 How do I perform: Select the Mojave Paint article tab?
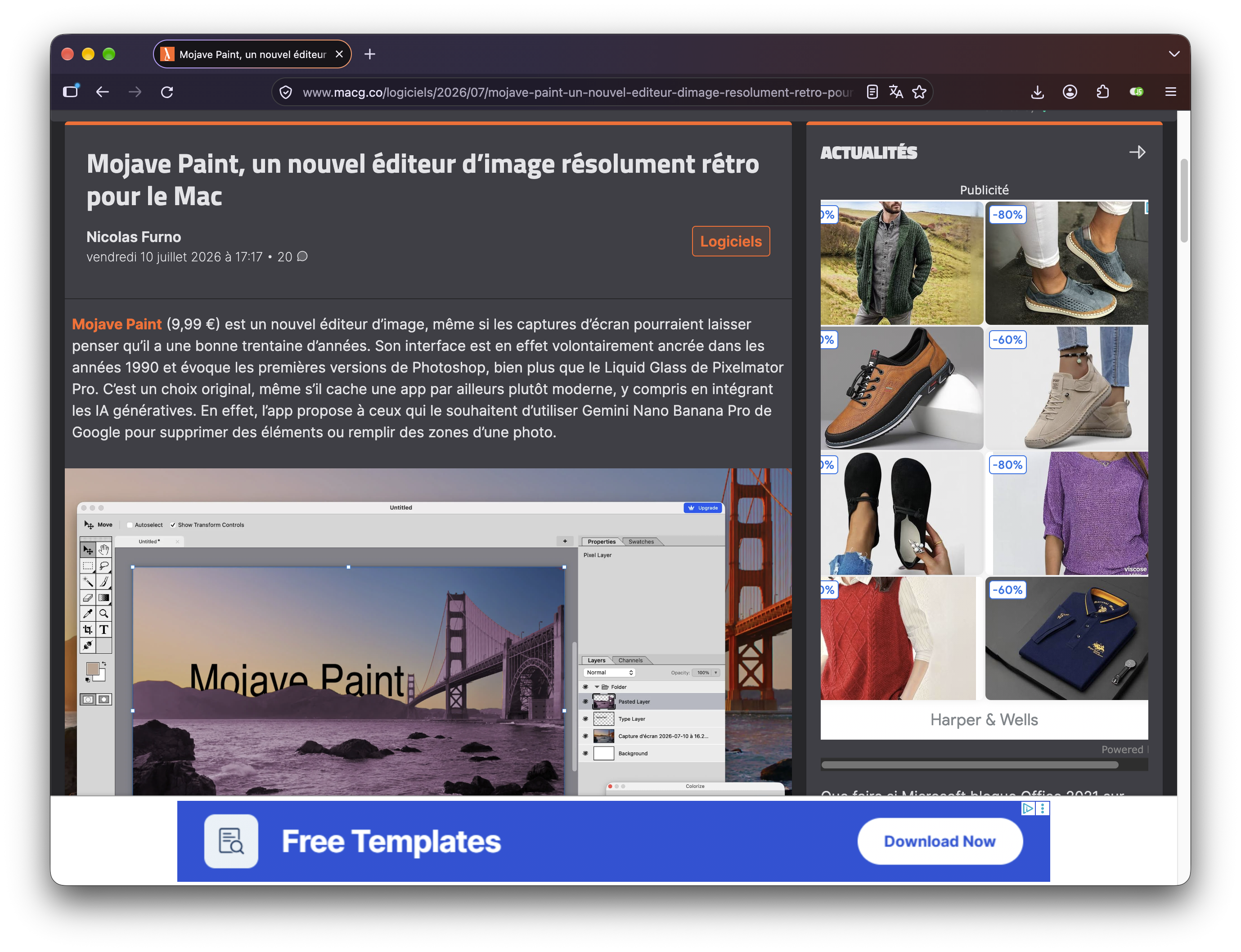(252, 54)
